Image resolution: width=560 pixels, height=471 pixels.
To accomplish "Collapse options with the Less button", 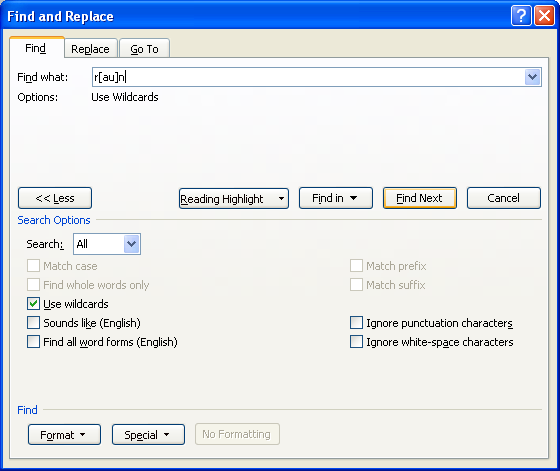I will [55, 198].
